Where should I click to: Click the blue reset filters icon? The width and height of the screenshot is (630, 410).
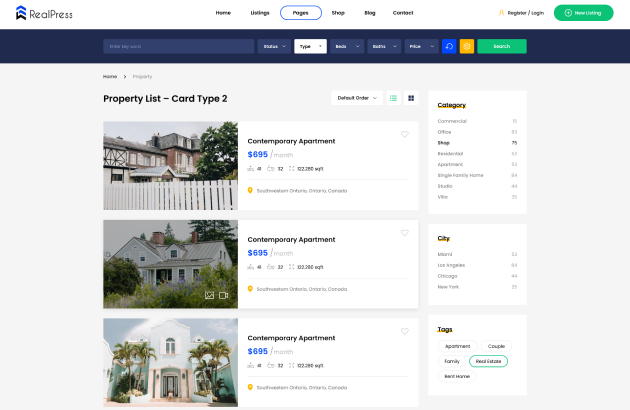click(449, 46)
